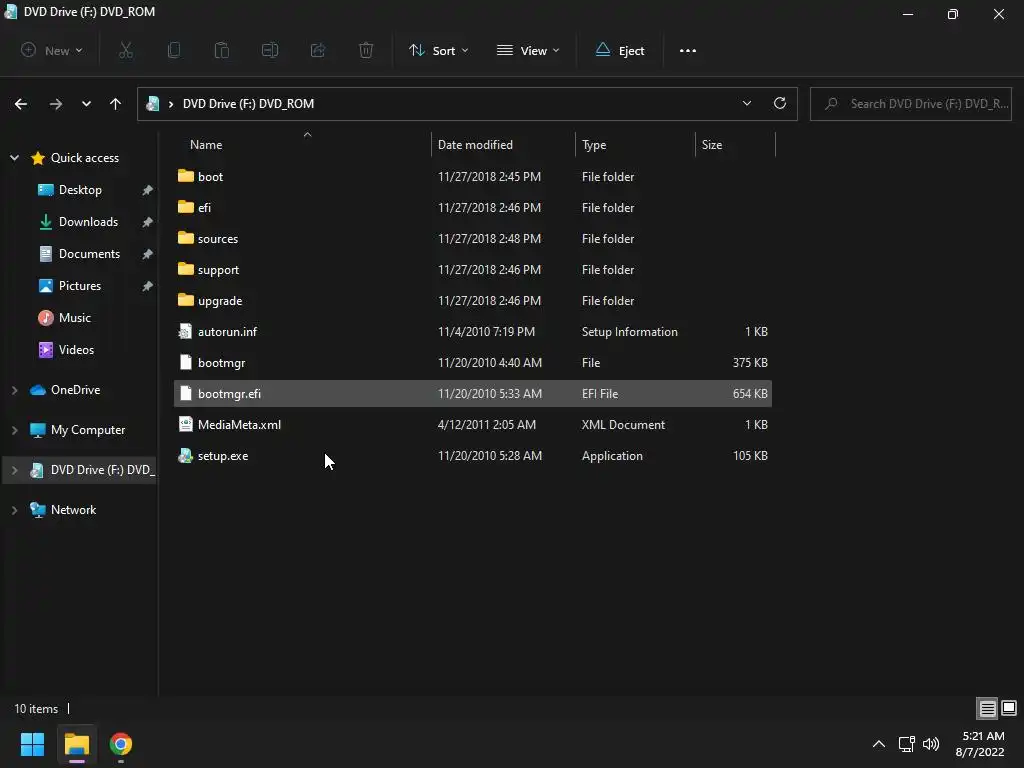The height and width of the screenshot is (768, 1024).
Task: Click the Copy icon in toolbar
Action: pyautogui.click(x=174, y=50)
